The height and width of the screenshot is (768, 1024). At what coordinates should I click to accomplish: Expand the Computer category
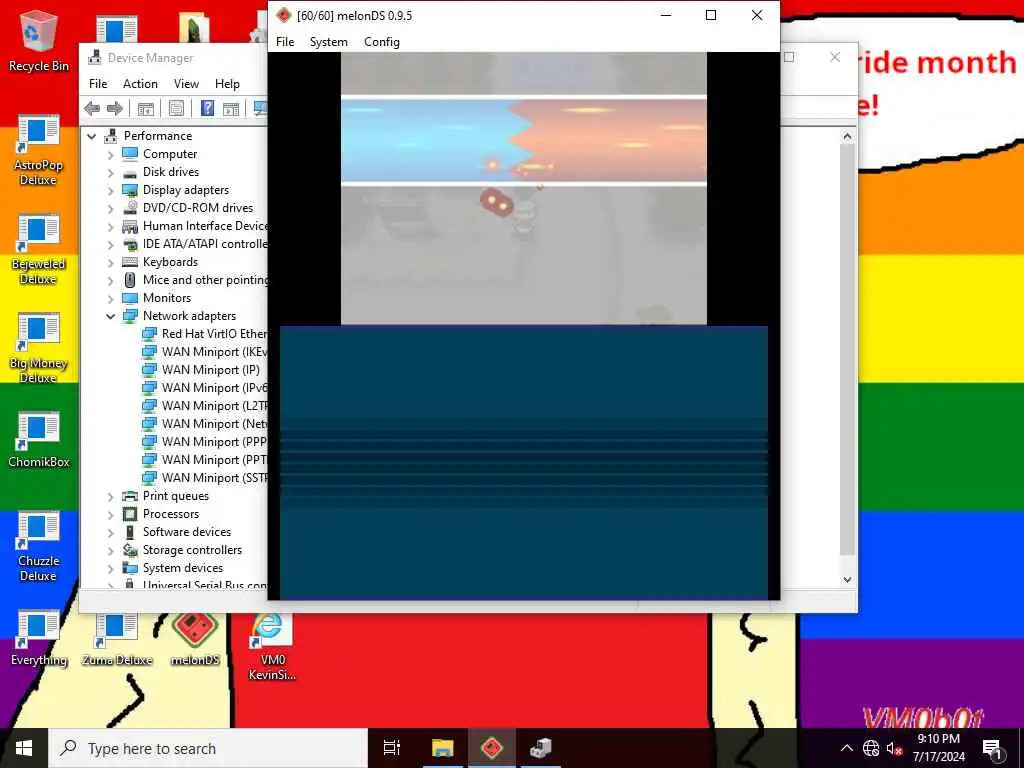(110, 154)
